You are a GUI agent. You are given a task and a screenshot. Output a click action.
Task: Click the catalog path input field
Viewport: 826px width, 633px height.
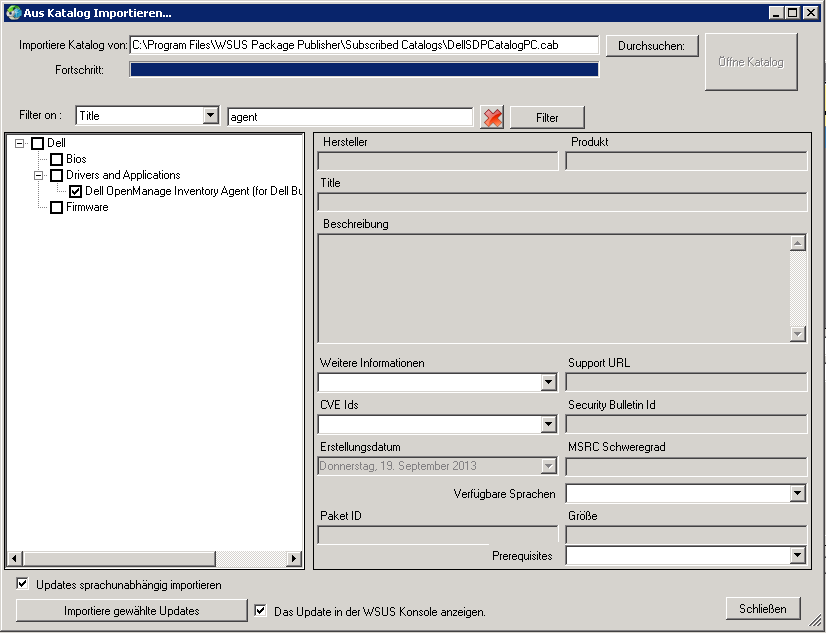[x=364, y=45]
